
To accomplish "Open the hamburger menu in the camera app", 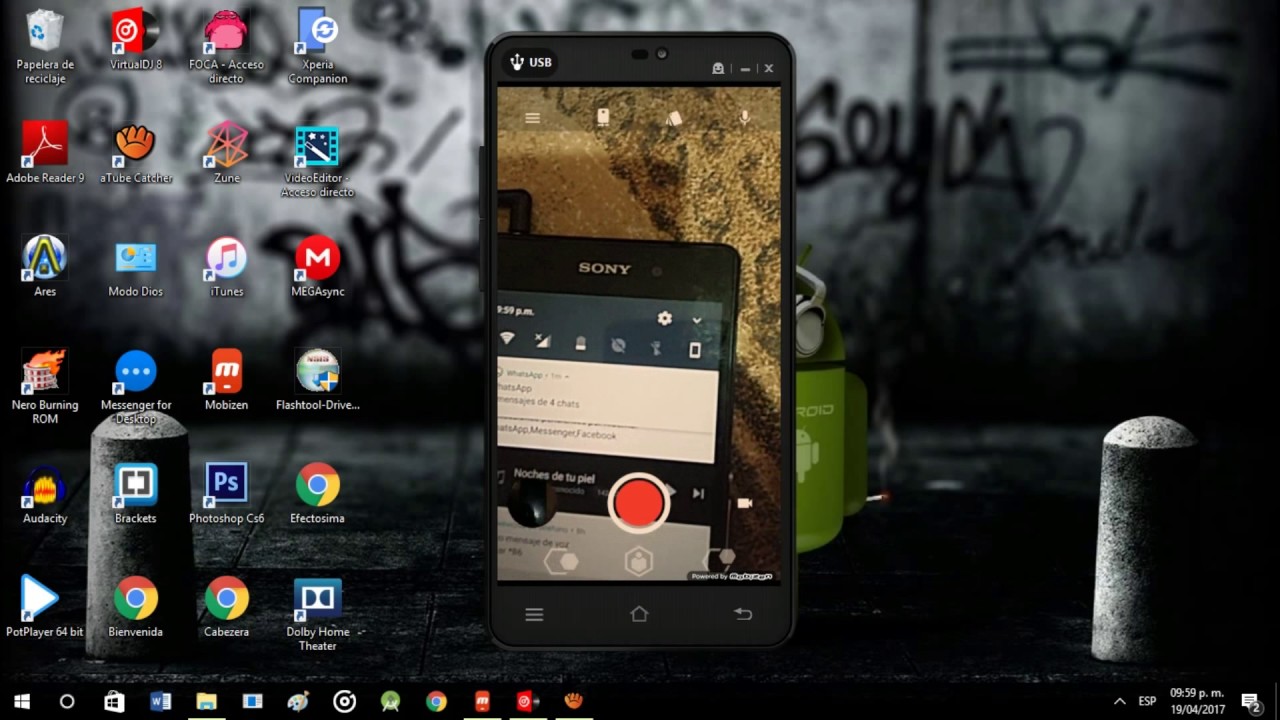I will click(x=533, y=118).
